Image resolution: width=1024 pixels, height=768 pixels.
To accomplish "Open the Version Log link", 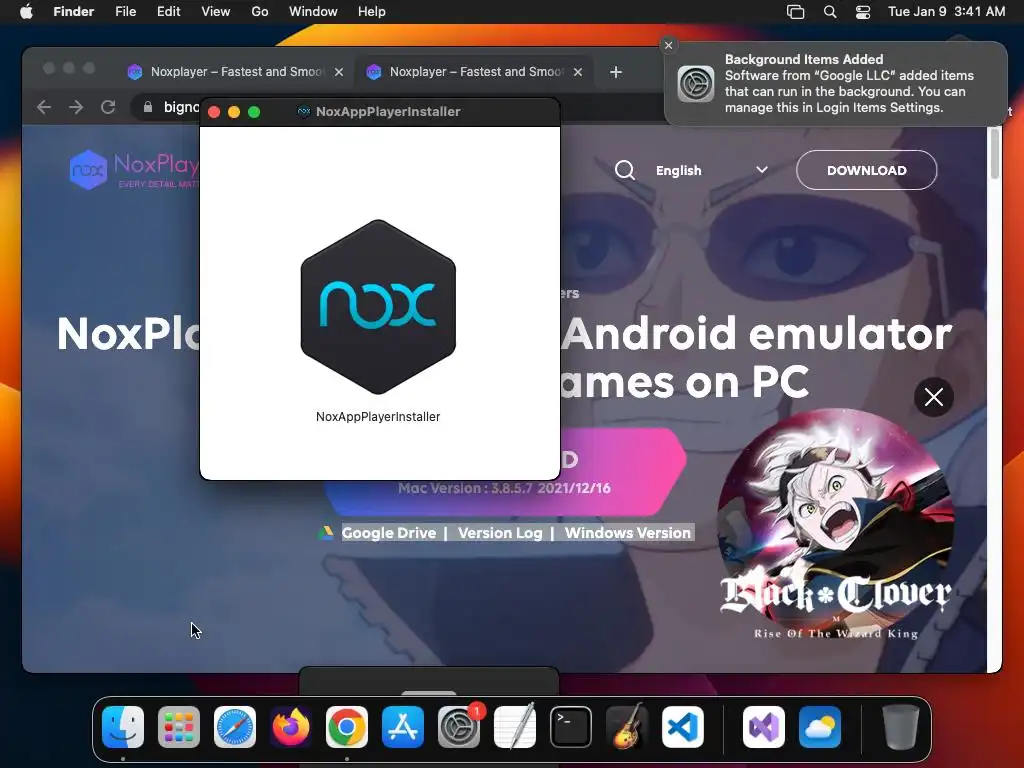I will click(x=500, y=533).
